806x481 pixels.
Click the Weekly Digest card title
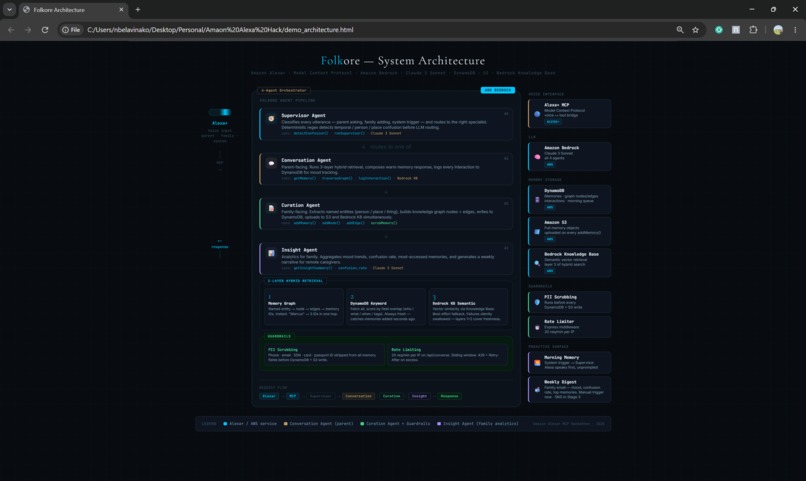[x=560, y=382]
